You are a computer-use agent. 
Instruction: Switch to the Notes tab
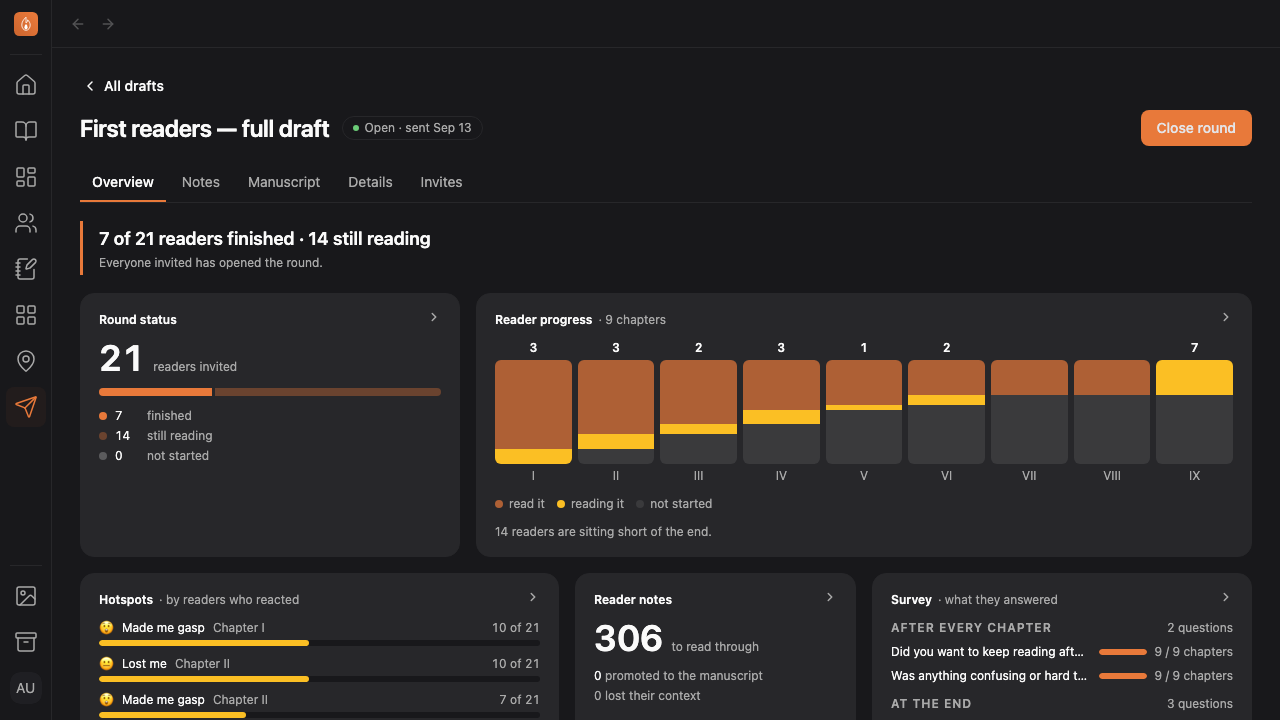pos(201,182)
